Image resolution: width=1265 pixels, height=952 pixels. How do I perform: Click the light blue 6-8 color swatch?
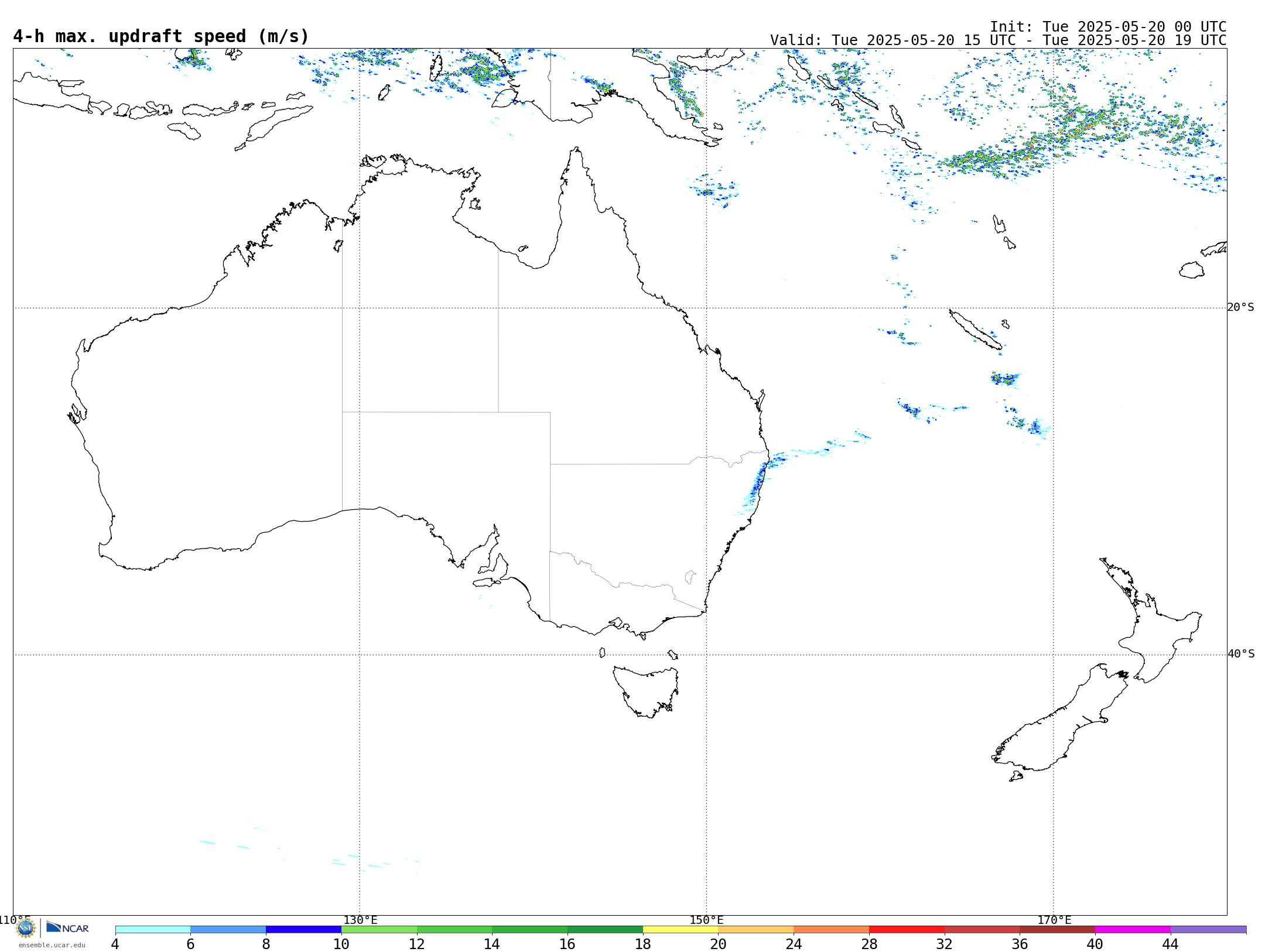coord(228,930)
